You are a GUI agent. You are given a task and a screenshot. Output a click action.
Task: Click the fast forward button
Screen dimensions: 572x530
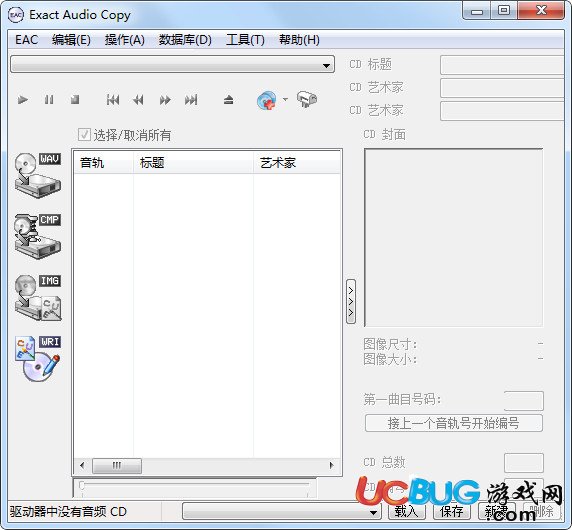pyautogui.click(x=165, y=100)
